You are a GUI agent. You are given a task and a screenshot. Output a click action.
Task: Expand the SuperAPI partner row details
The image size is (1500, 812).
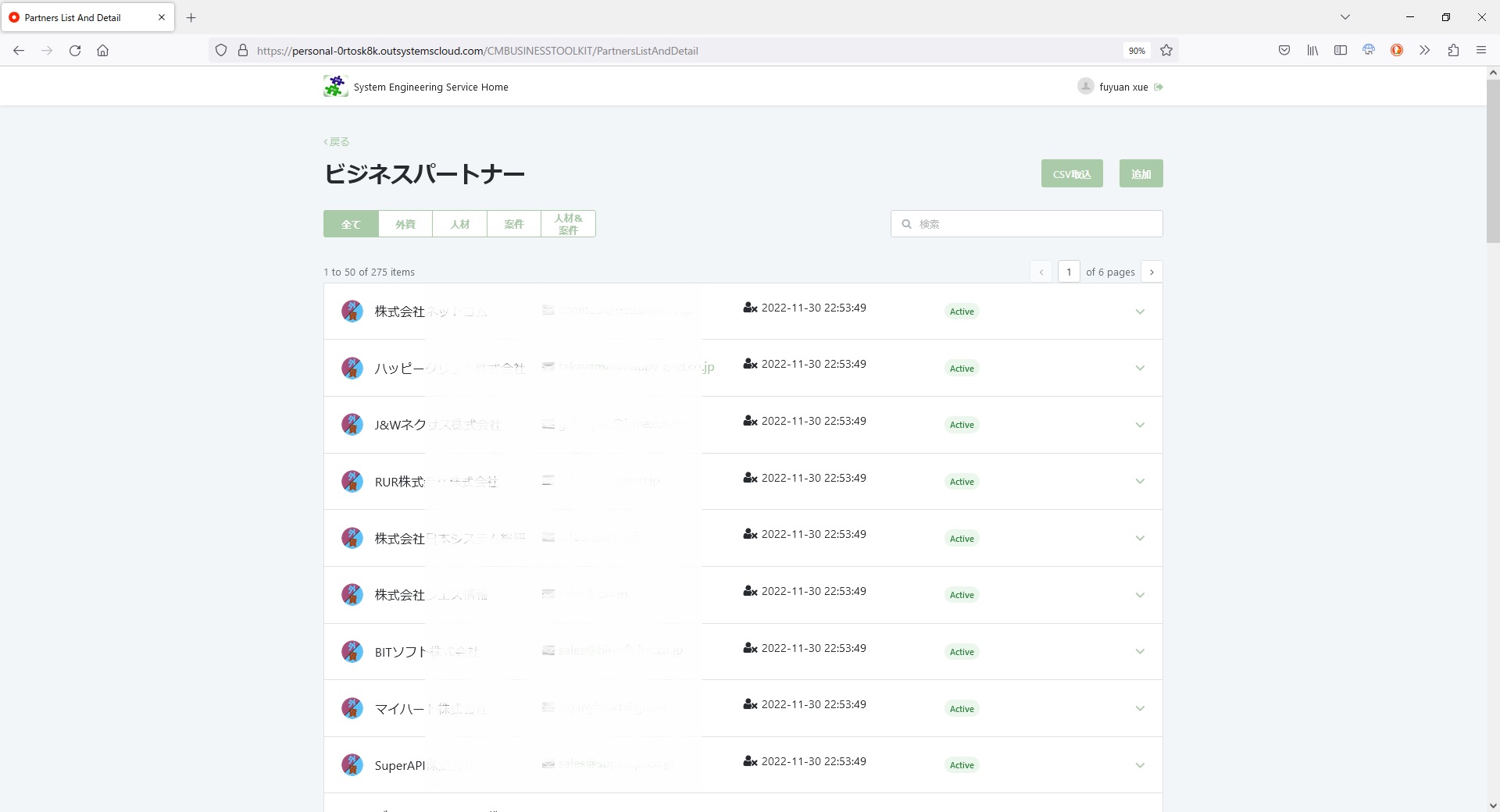pos(1140,765)
